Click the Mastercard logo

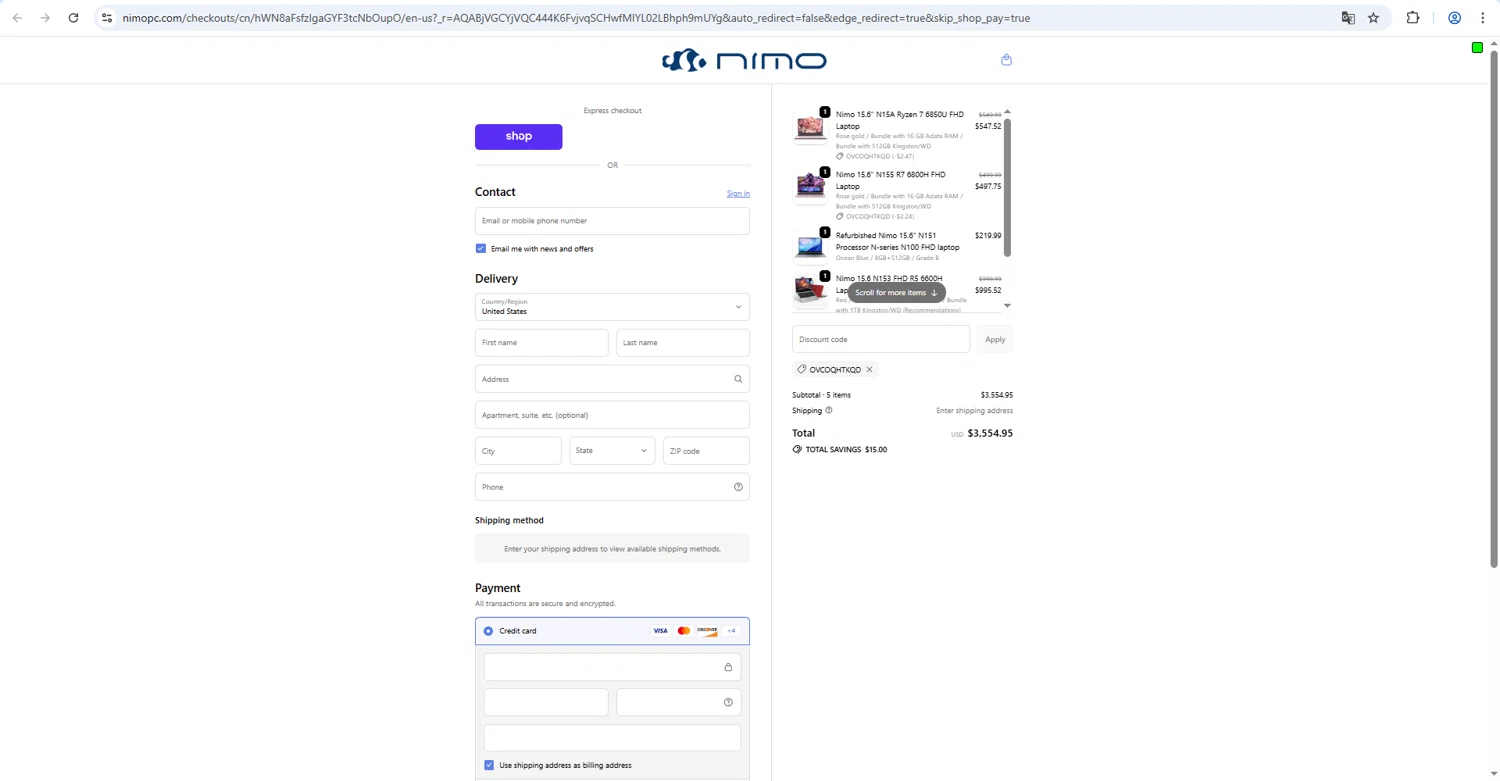684,631
